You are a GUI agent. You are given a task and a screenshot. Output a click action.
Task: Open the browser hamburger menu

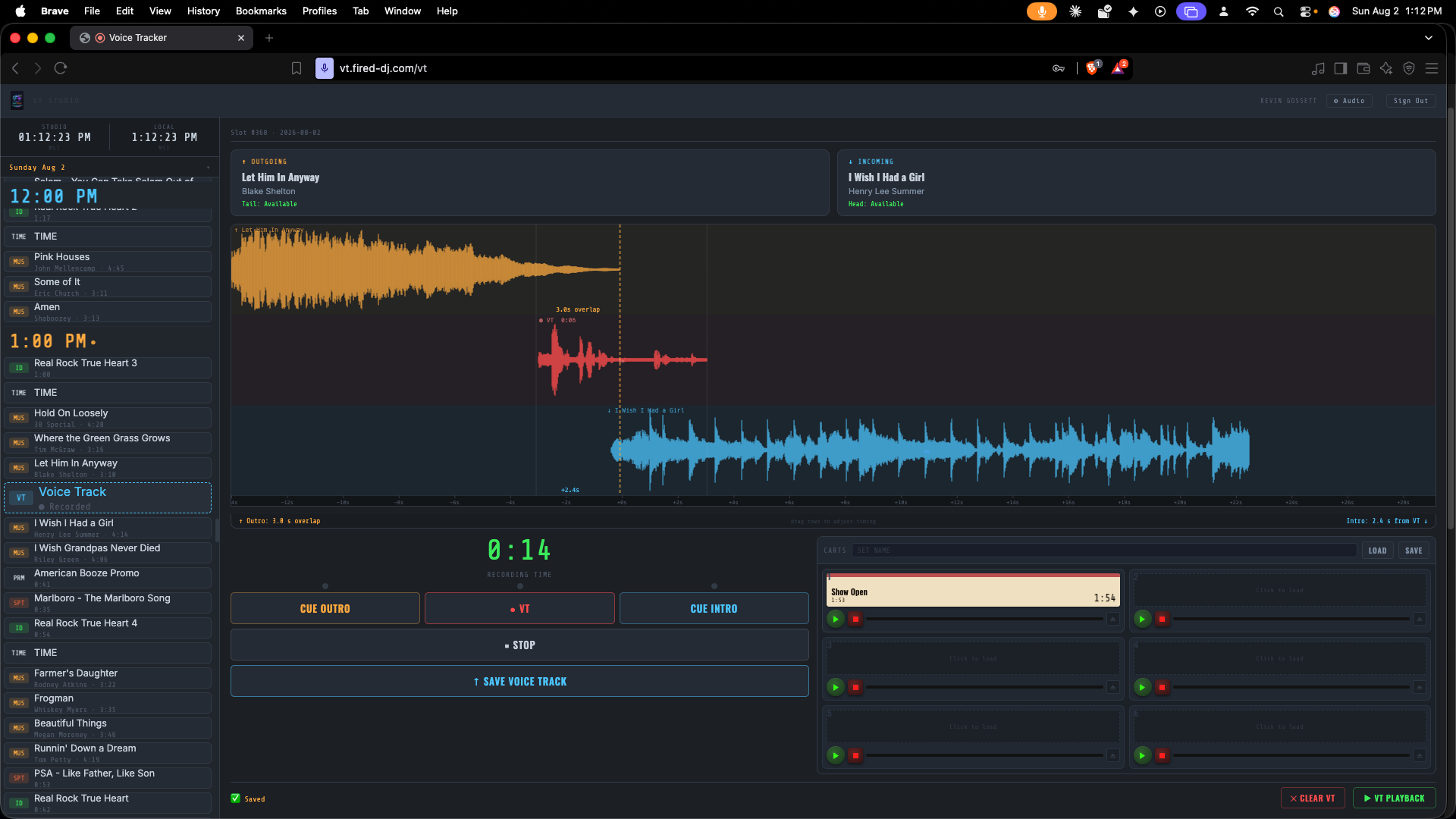tap(1432, 68)
